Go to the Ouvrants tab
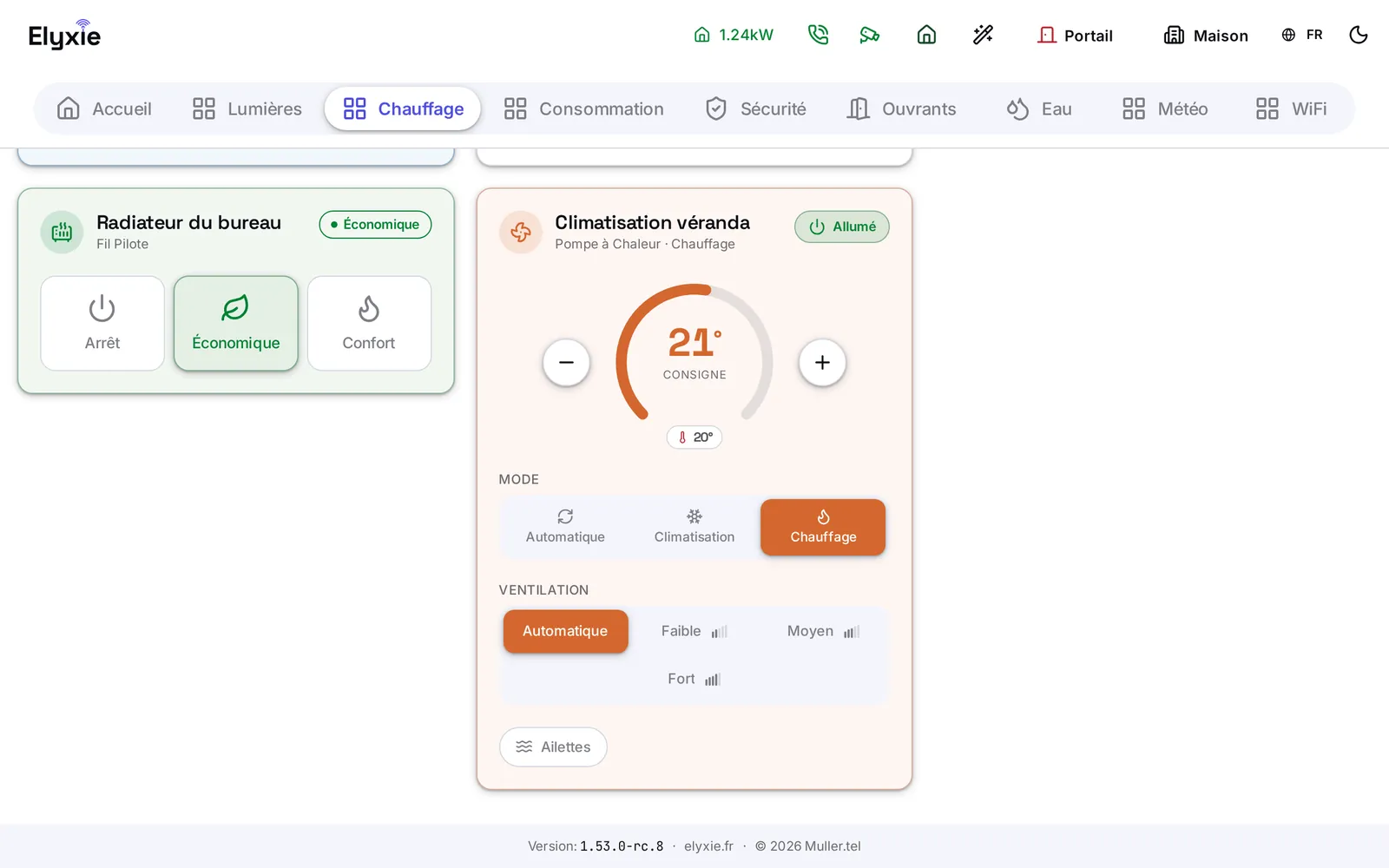This screenshot has width=1389, height=868. point(902,108)
